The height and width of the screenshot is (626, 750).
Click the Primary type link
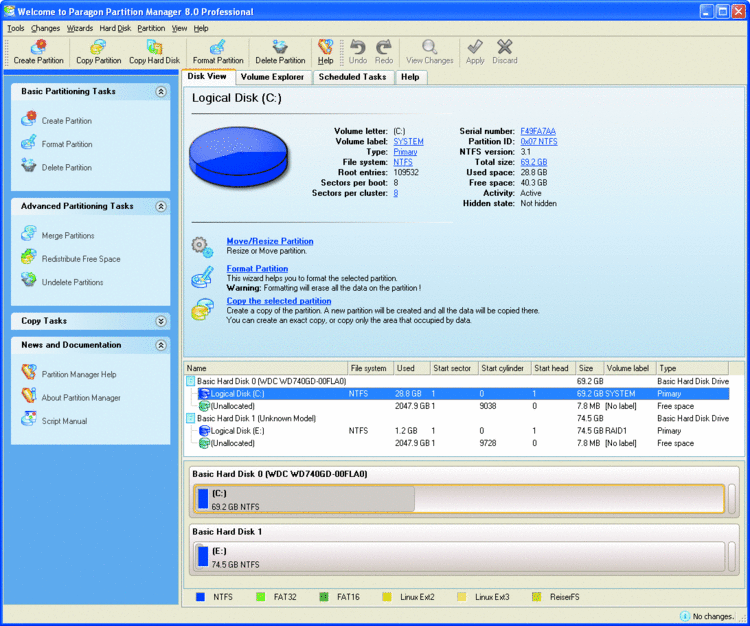pyautogui.click(x=405, y=152)
